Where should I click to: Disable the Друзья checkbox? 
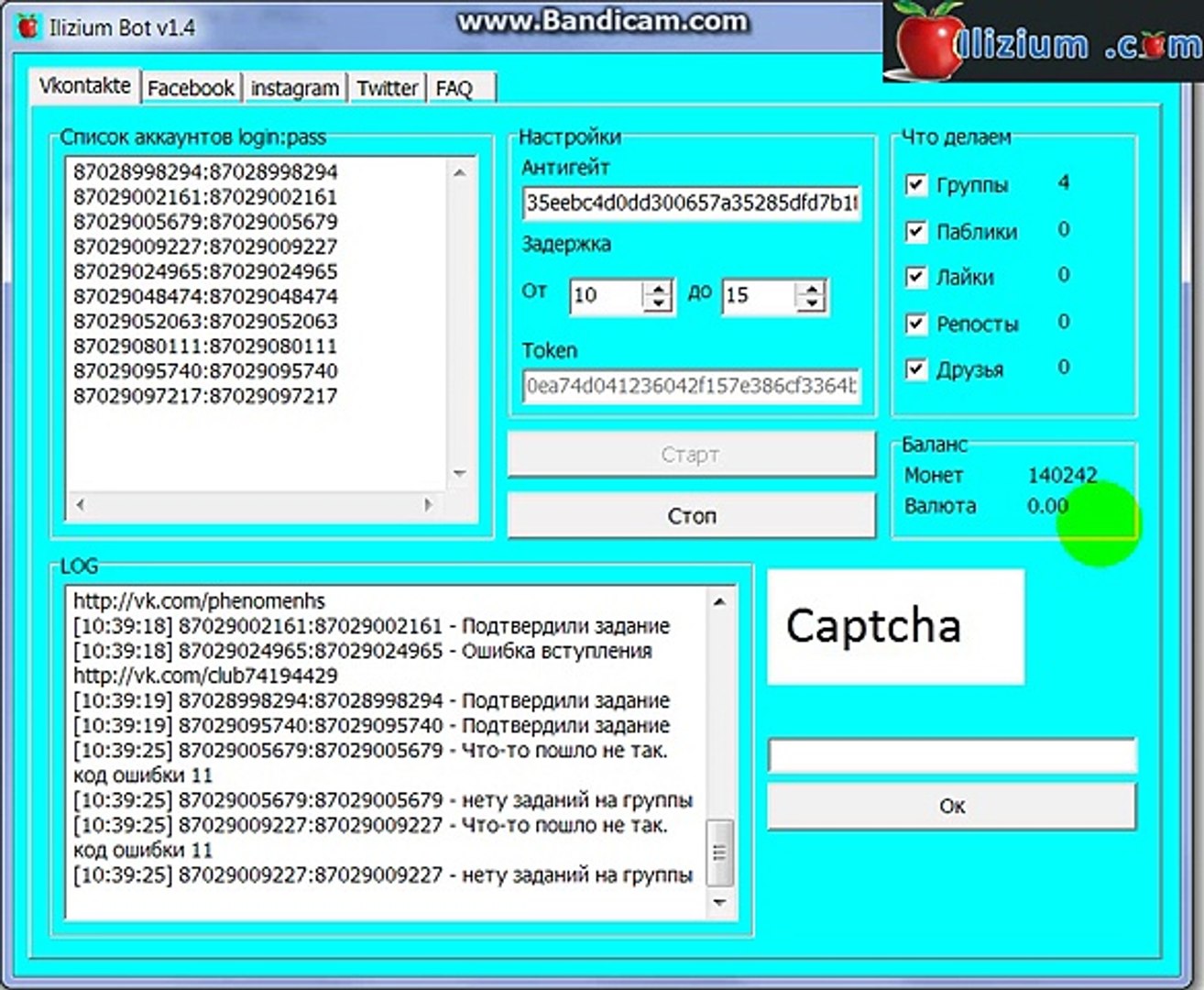tap(915, 369)
